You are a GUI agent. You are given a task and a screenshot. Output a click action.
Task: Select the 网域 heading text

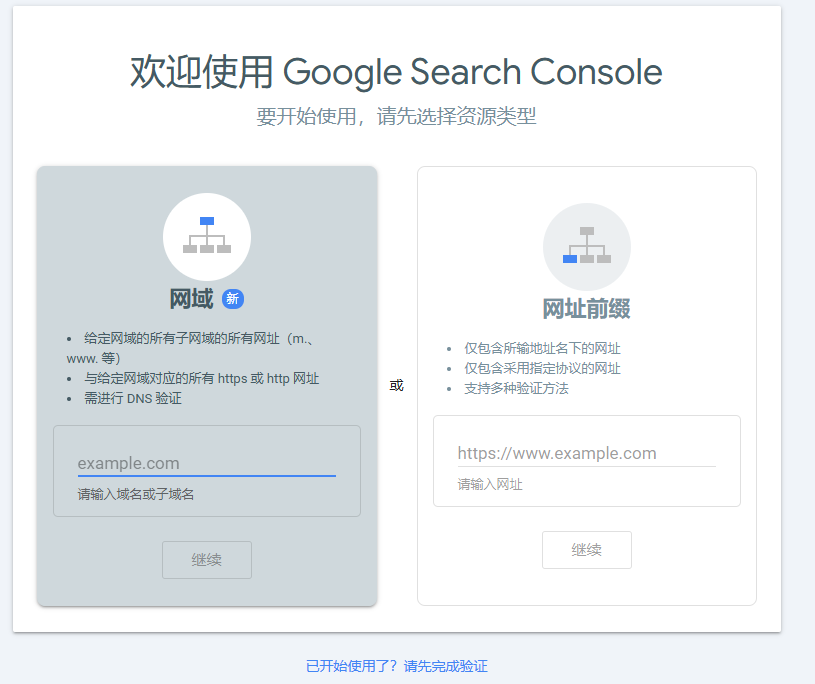click(x=191, y=299)
